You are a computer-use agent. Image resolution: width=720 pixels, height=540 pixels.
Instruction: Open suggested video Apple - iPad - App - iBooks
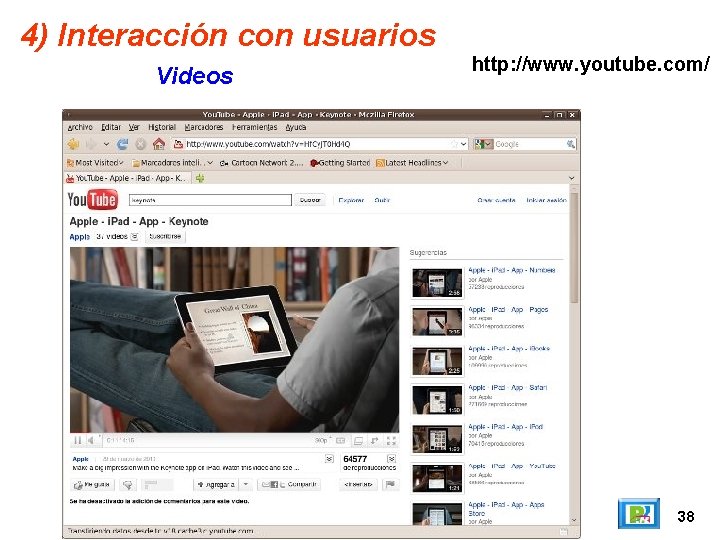tap(509, 349)
